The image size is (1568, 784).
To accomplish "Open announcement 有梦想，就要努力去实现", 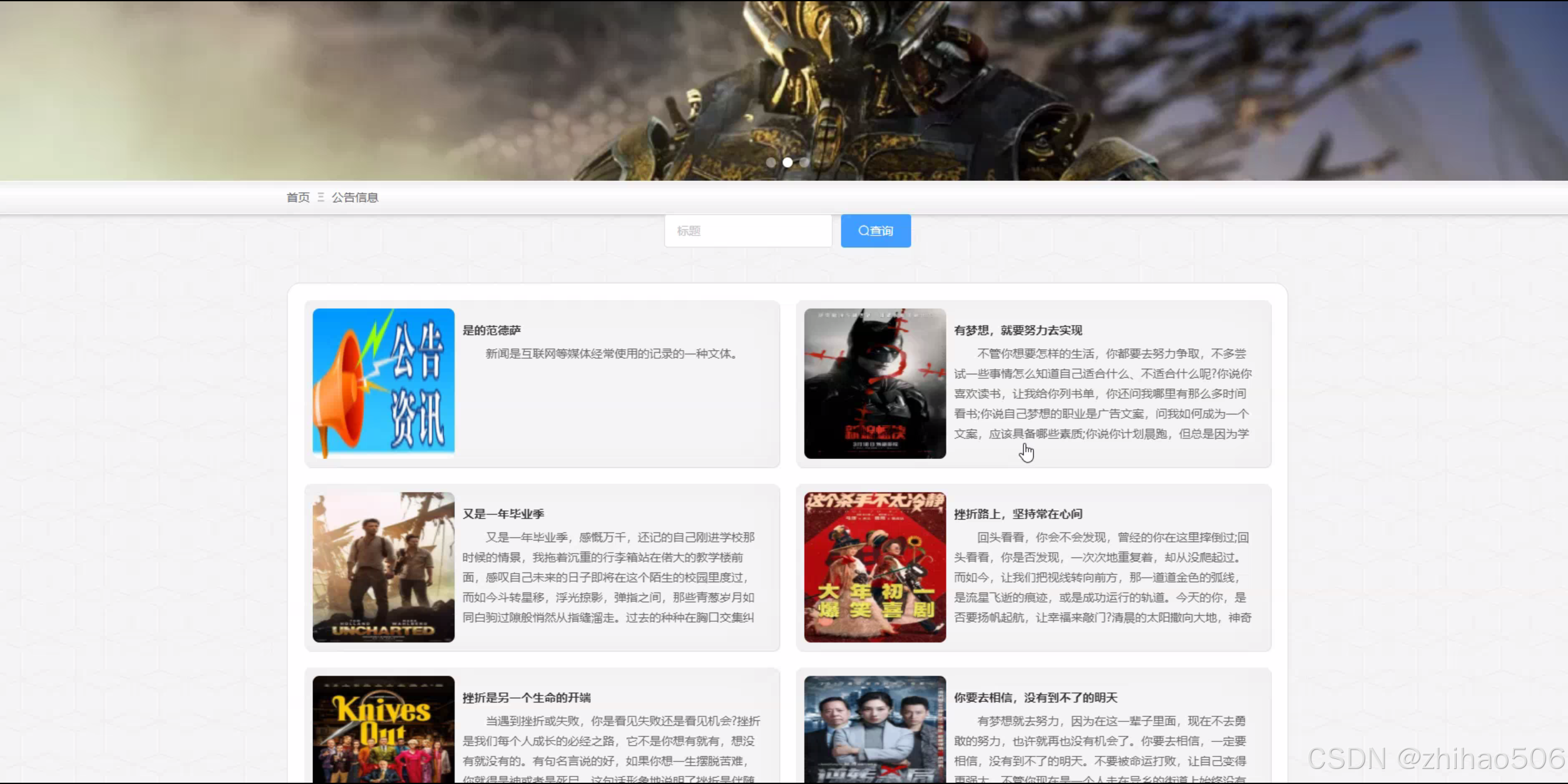I will point(1018,331).
